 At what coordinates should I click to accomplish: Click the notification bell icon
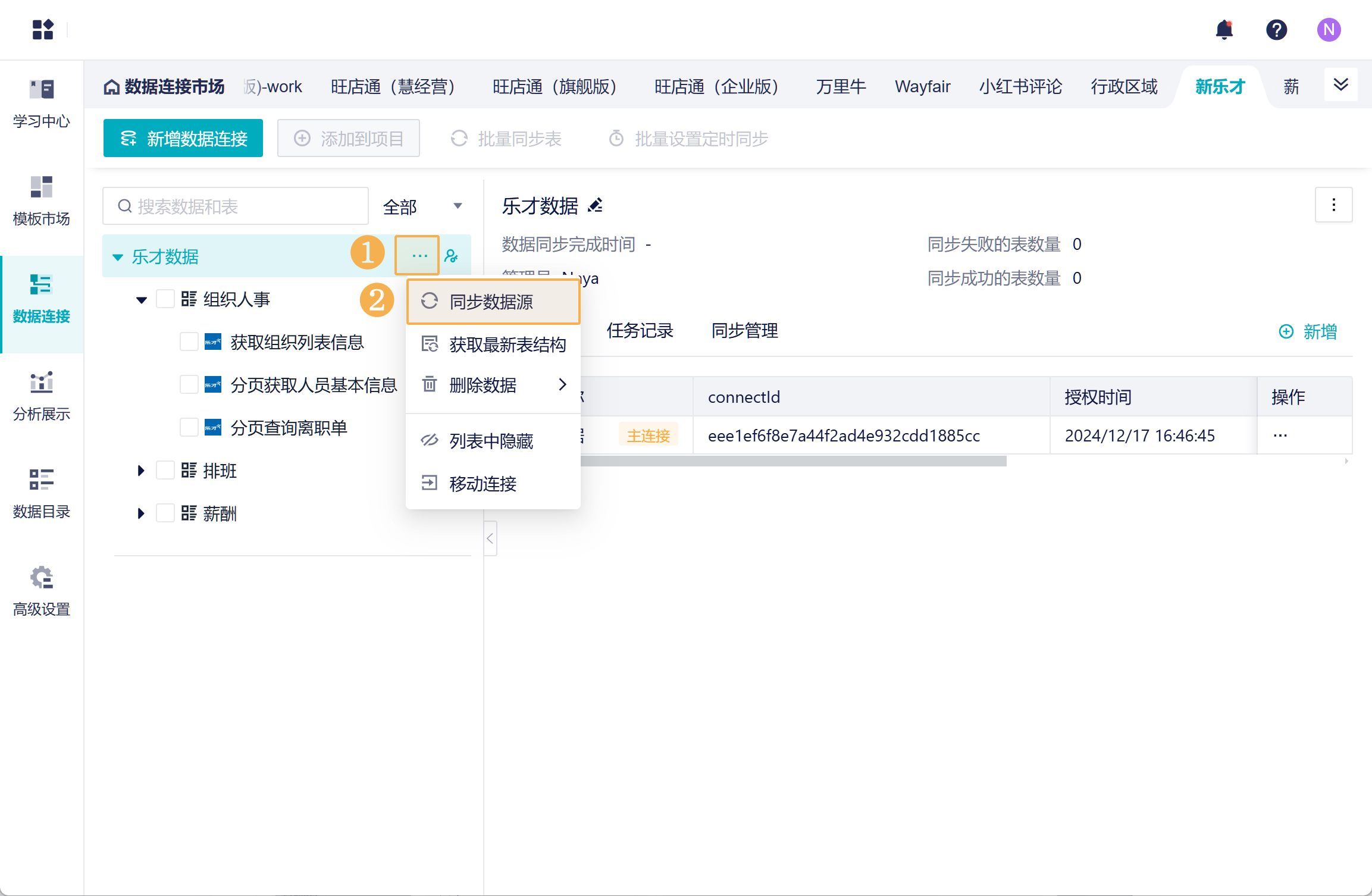coord(1224,29)
